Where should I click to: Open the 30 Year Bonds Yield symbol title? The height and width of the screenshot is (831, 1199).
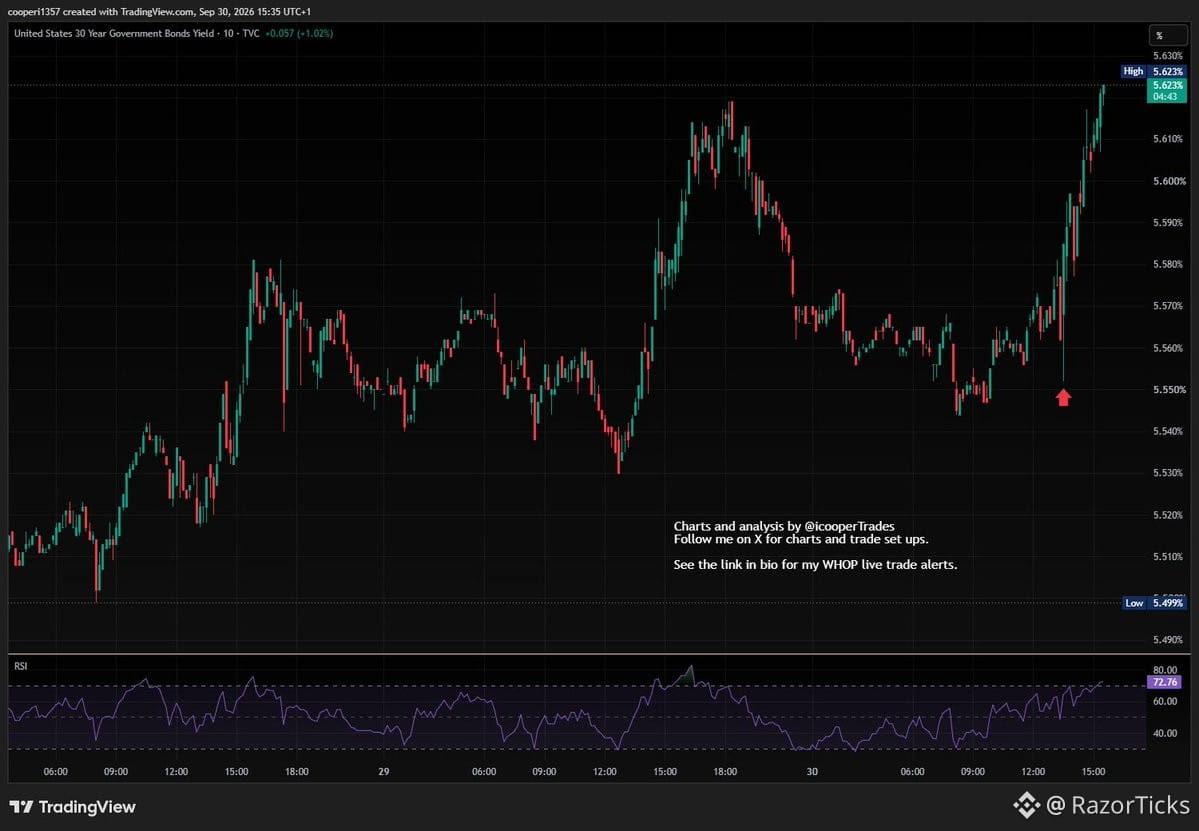point(114,34)
